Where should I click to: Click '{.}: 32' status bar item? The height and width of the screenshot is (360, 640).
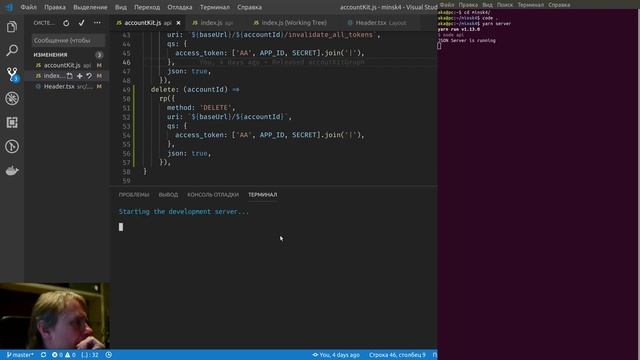pos(90,355)
